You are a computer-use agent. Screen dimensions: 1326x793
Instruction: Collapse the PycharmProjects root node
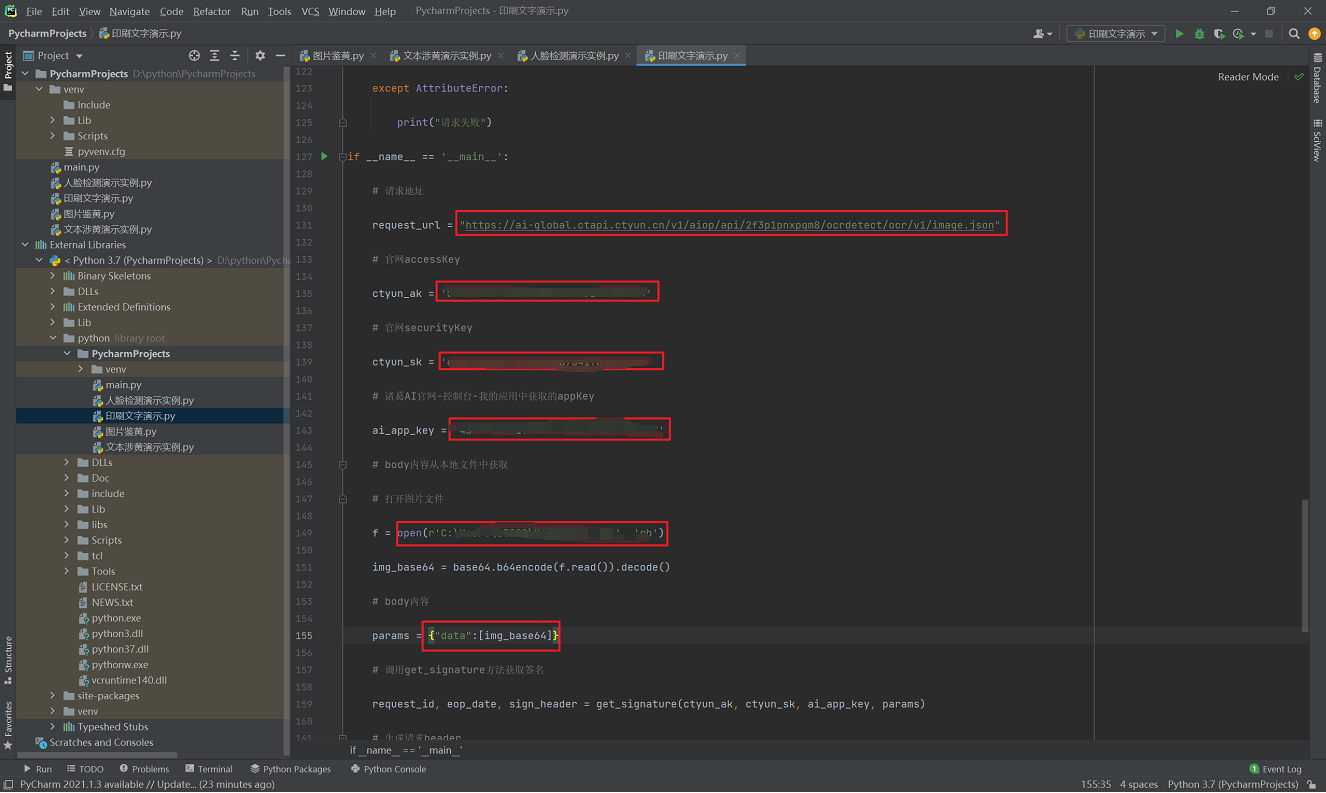tap(26, 74)
